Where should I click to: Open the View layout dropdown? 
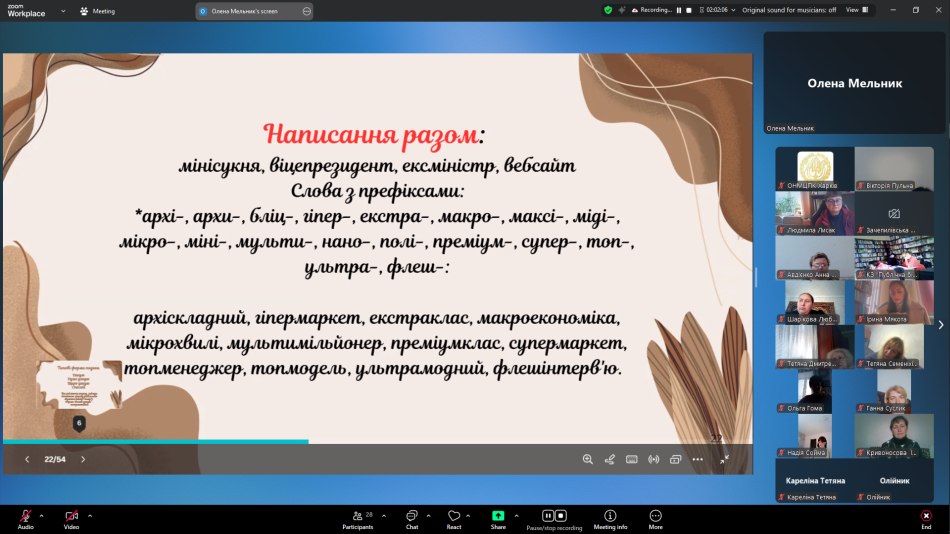[x=855, y=10]
